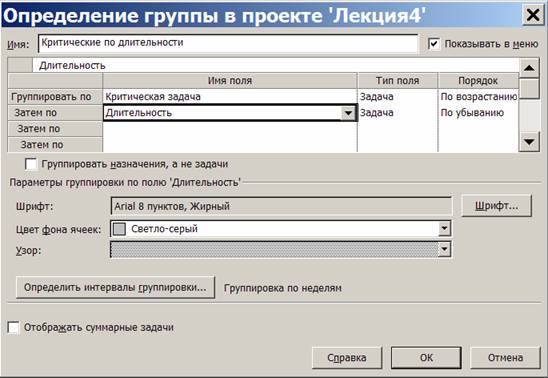Click the 'Отмена' button
548x378 pixels.
point(505,358)
